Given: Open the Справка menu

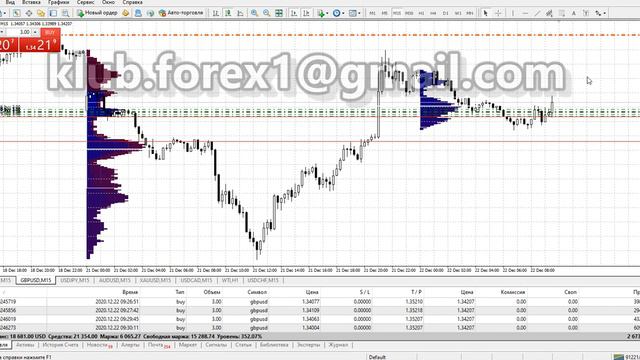Looking at the screenshot, I should point(132,2).
